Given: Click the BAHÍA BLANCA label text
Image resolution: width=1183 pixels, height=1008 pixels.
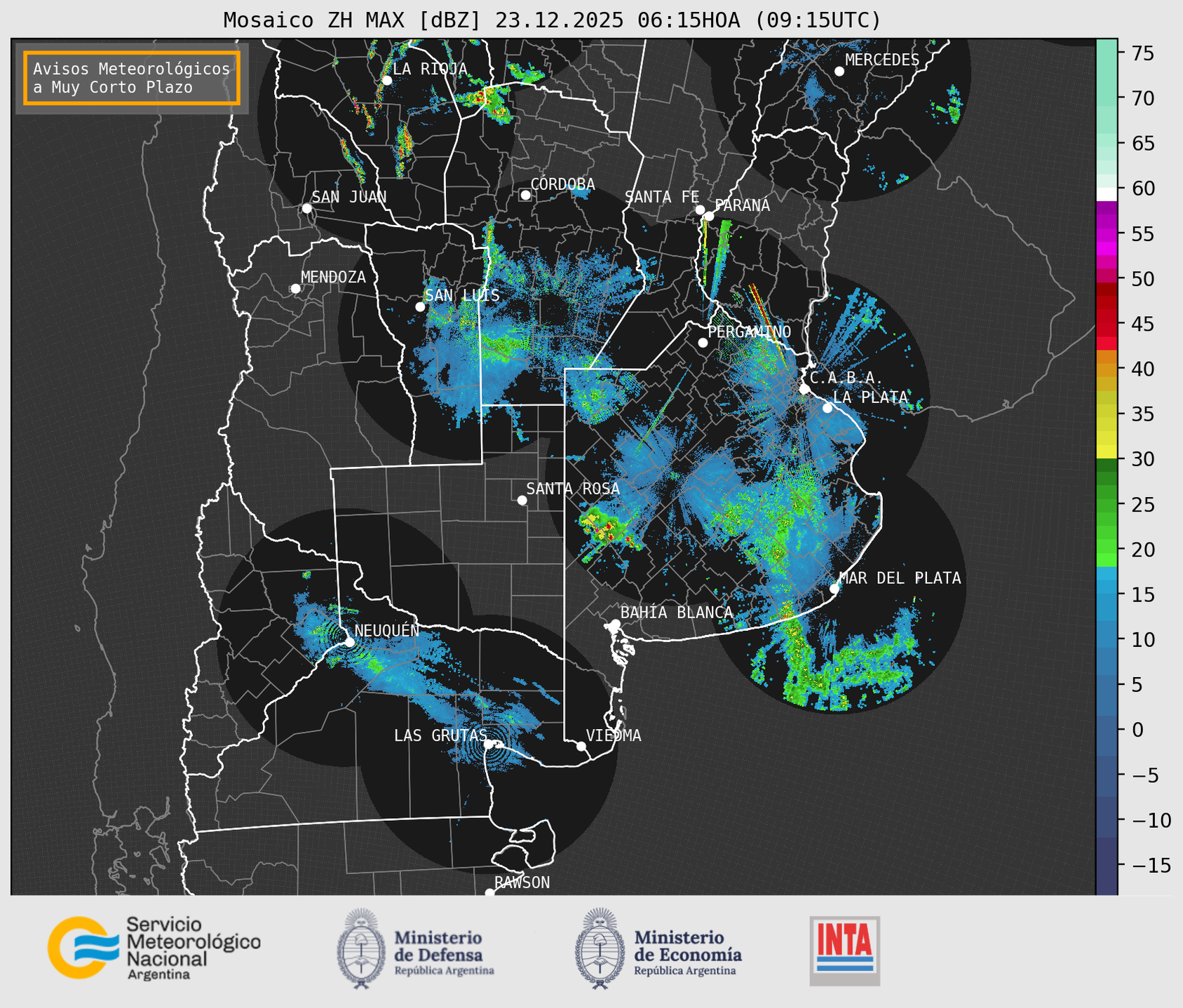Looking at the screenshot, I should [x=677, y=613].
